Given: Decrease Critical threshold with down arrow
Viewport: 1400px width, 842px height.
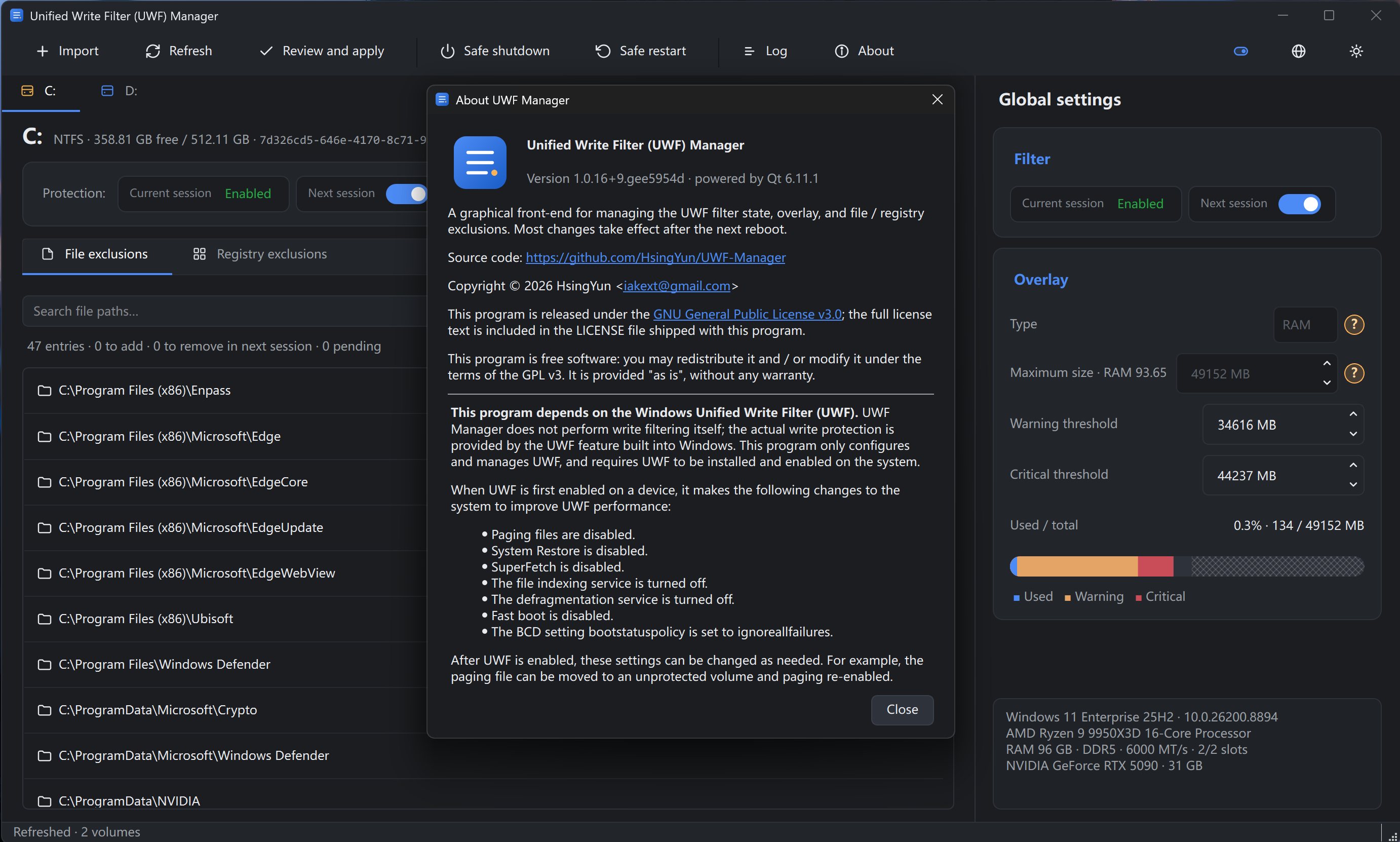Looking at the screenshot, I should [1353, 484].
